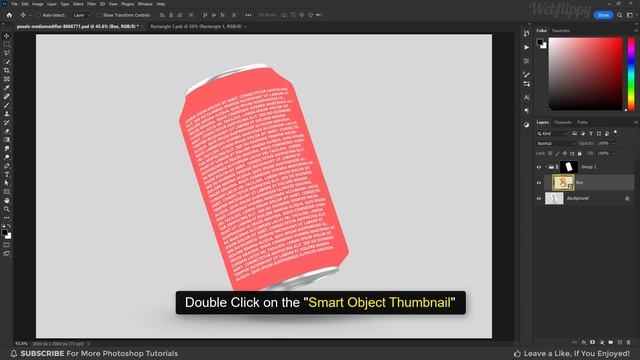
Task: Open the Color panel flyout menu
Action: (636, 31)
